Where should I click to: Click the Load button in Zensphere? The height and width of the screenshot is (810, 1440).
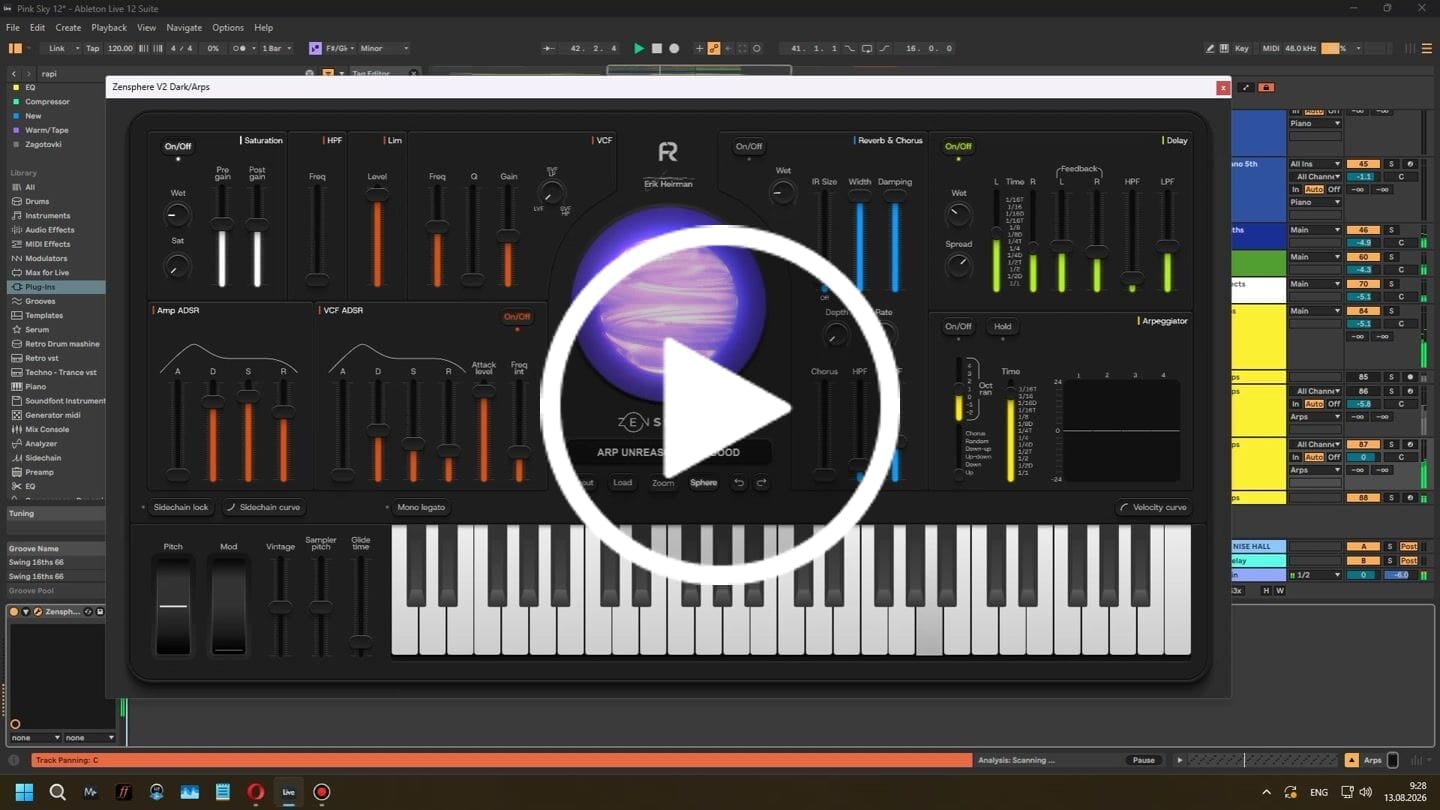[622, 483]
